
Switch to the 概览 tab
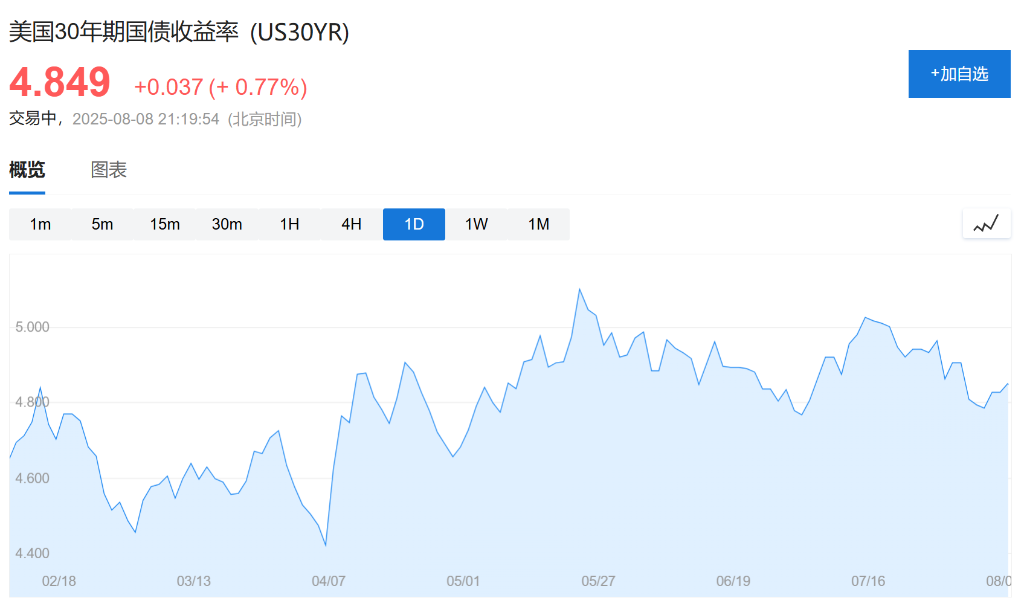point(27,170)
